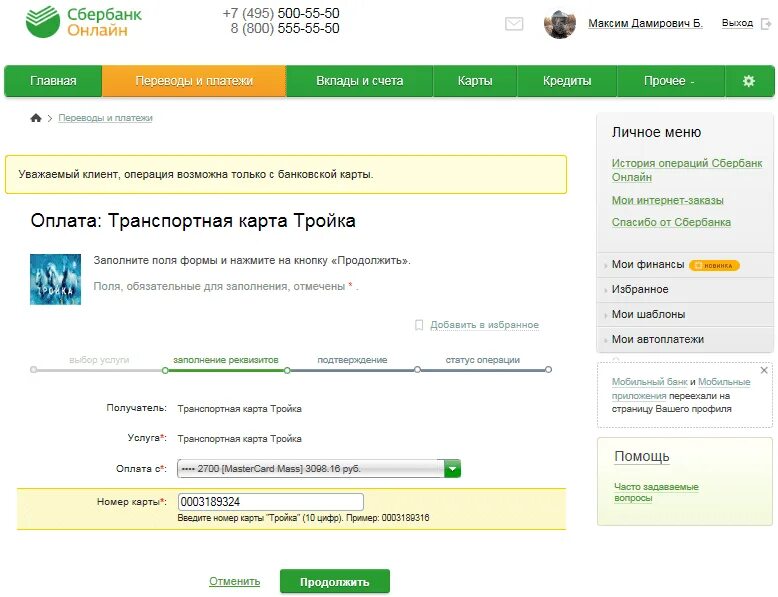
Task: Open settings via the gear icon
Action: point(748,81)
